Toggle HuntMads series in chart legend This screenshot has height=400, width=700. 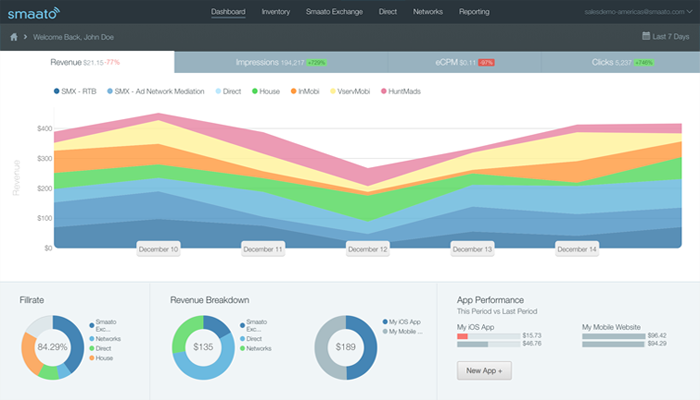[400, 91]
